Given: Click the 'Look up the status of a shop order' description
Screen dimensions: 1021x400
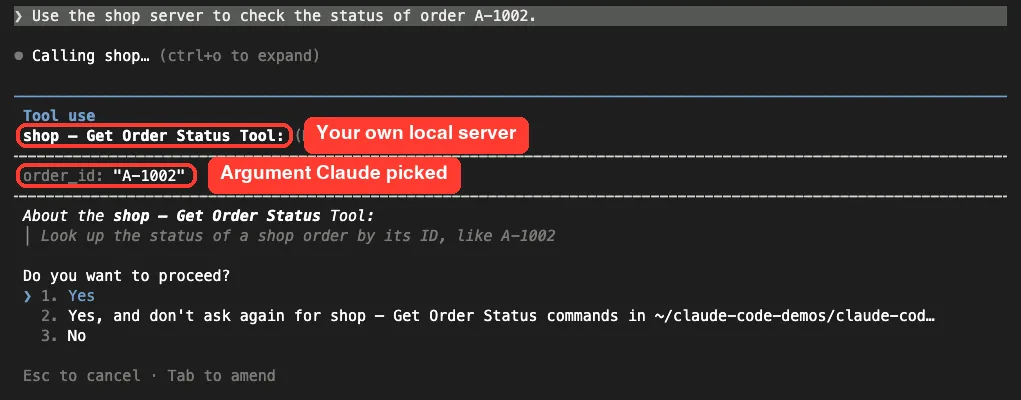Looking at the screenshot, I should pos(298,236).
